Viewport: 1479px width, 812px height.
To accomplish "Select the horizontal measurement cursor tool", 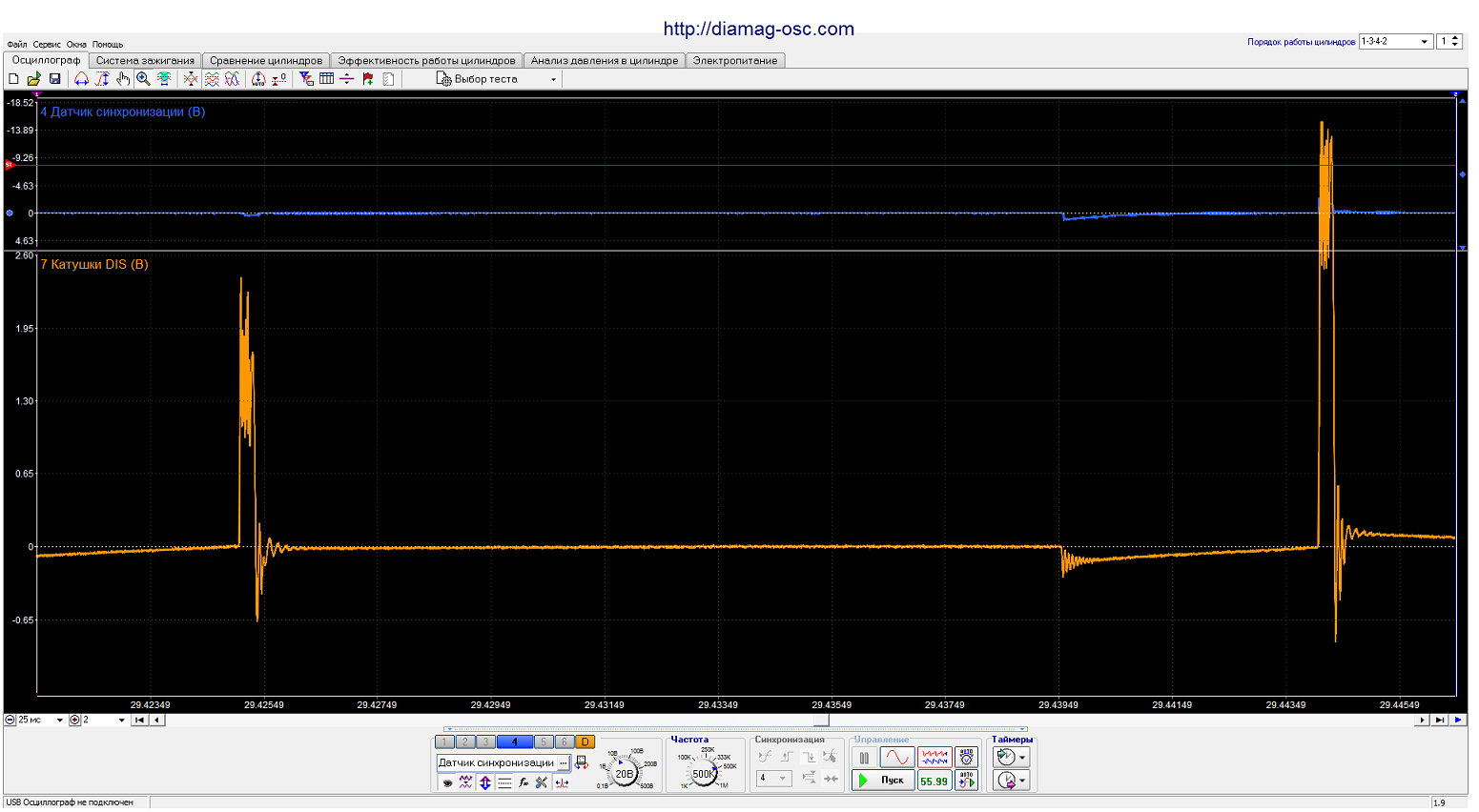I will (82, 79).
